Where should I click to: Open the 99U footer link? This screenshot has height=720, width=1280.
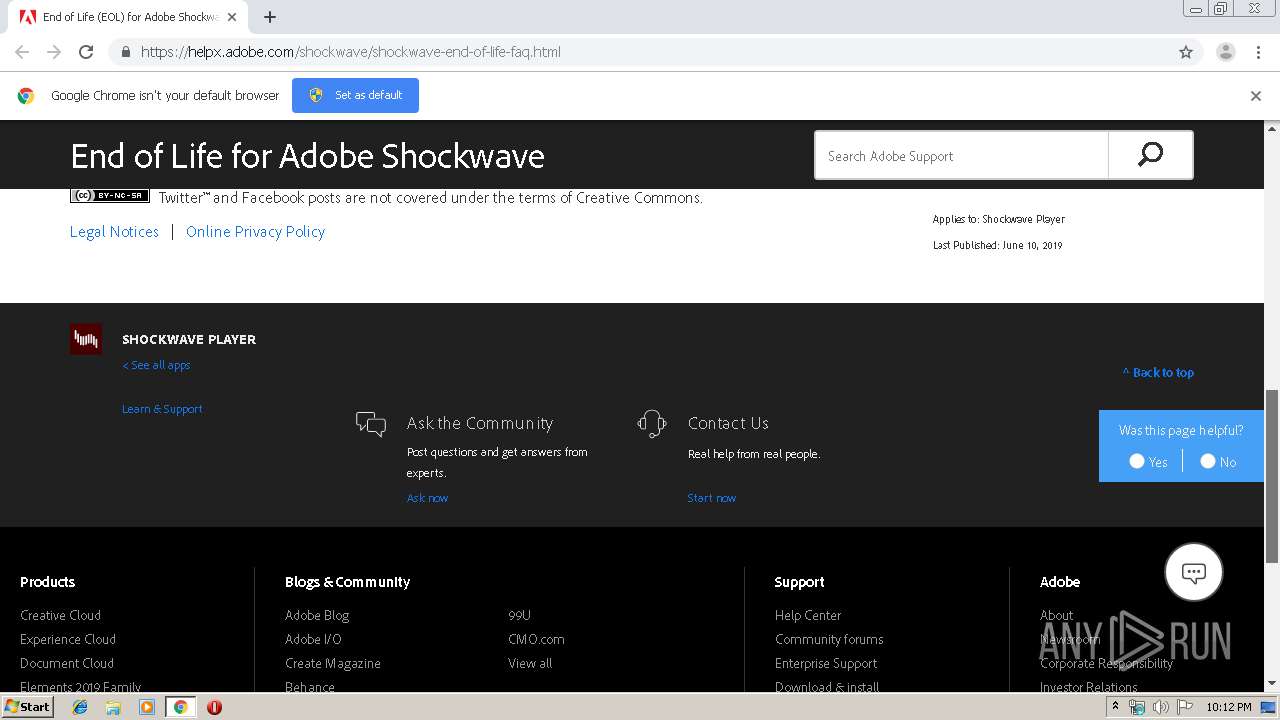(519, 615)
